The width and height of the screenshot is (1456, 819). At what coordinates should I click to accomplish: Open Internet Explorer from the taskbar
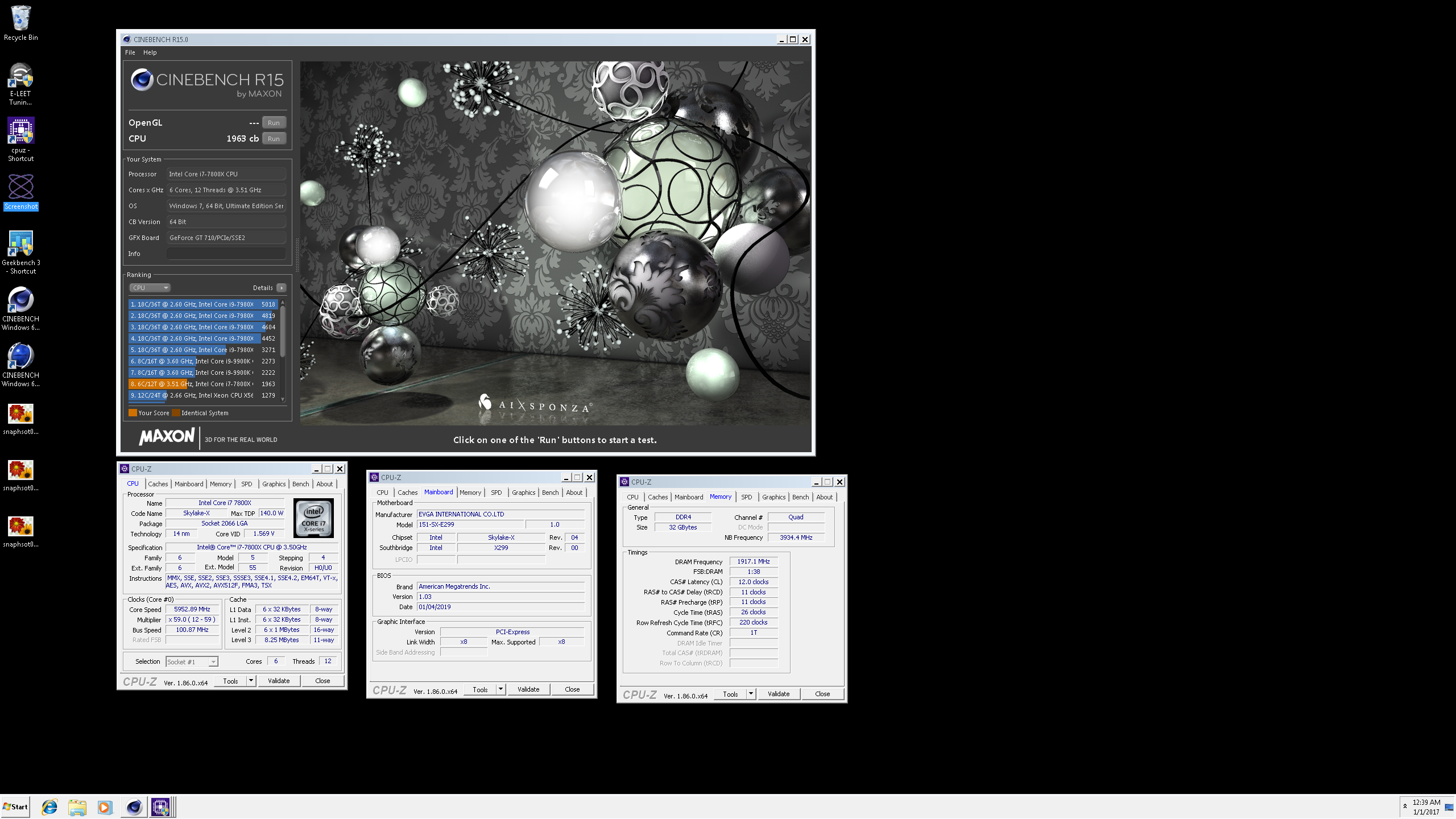49,806
